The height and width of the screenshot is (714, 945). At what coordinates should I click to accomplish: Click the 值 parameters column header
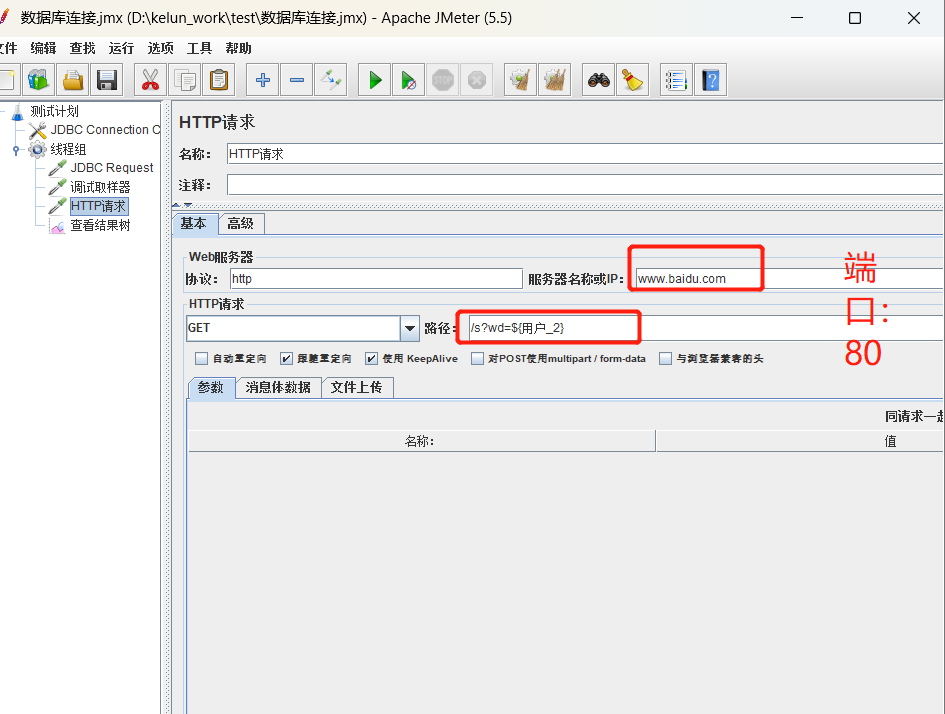coord(800,441)
